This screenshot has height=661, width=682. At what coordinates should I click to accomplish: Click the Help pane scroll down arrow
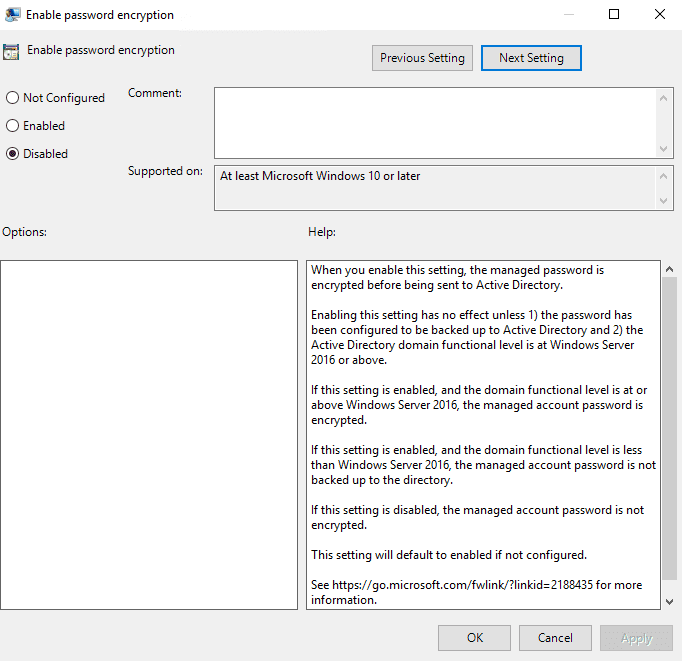tap(669, 600)
